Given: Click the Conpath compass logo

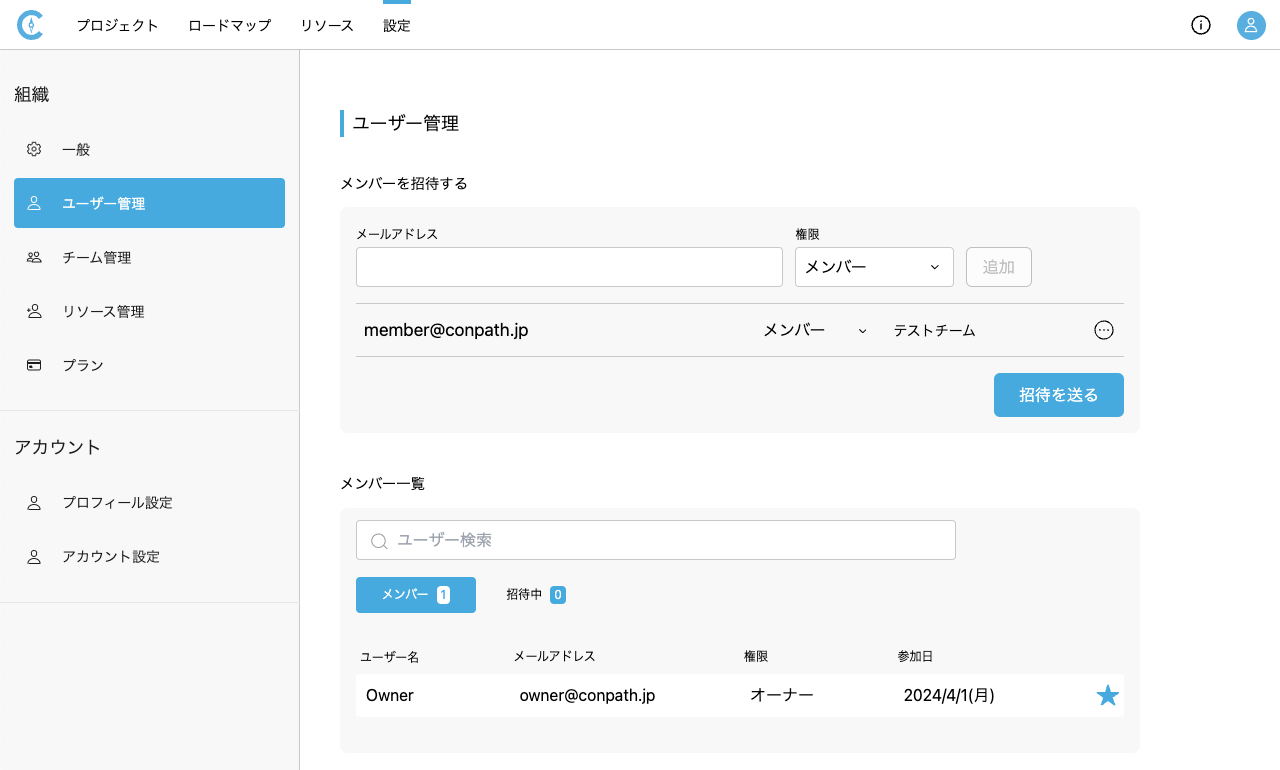Looking at the screenshot, I should pyautogui.click(x=30, y=25).
